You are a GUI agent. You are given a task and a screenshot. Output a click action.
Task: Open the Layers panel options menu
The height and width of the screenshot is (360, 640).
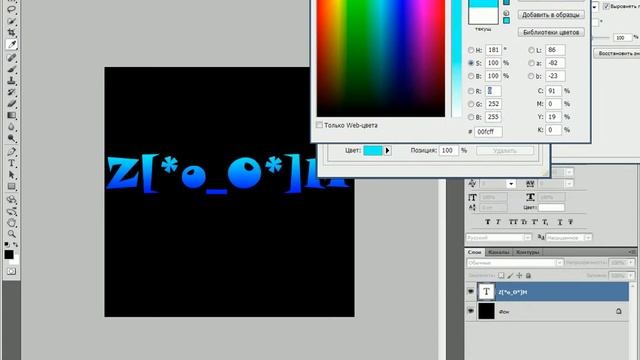(632, 252)
